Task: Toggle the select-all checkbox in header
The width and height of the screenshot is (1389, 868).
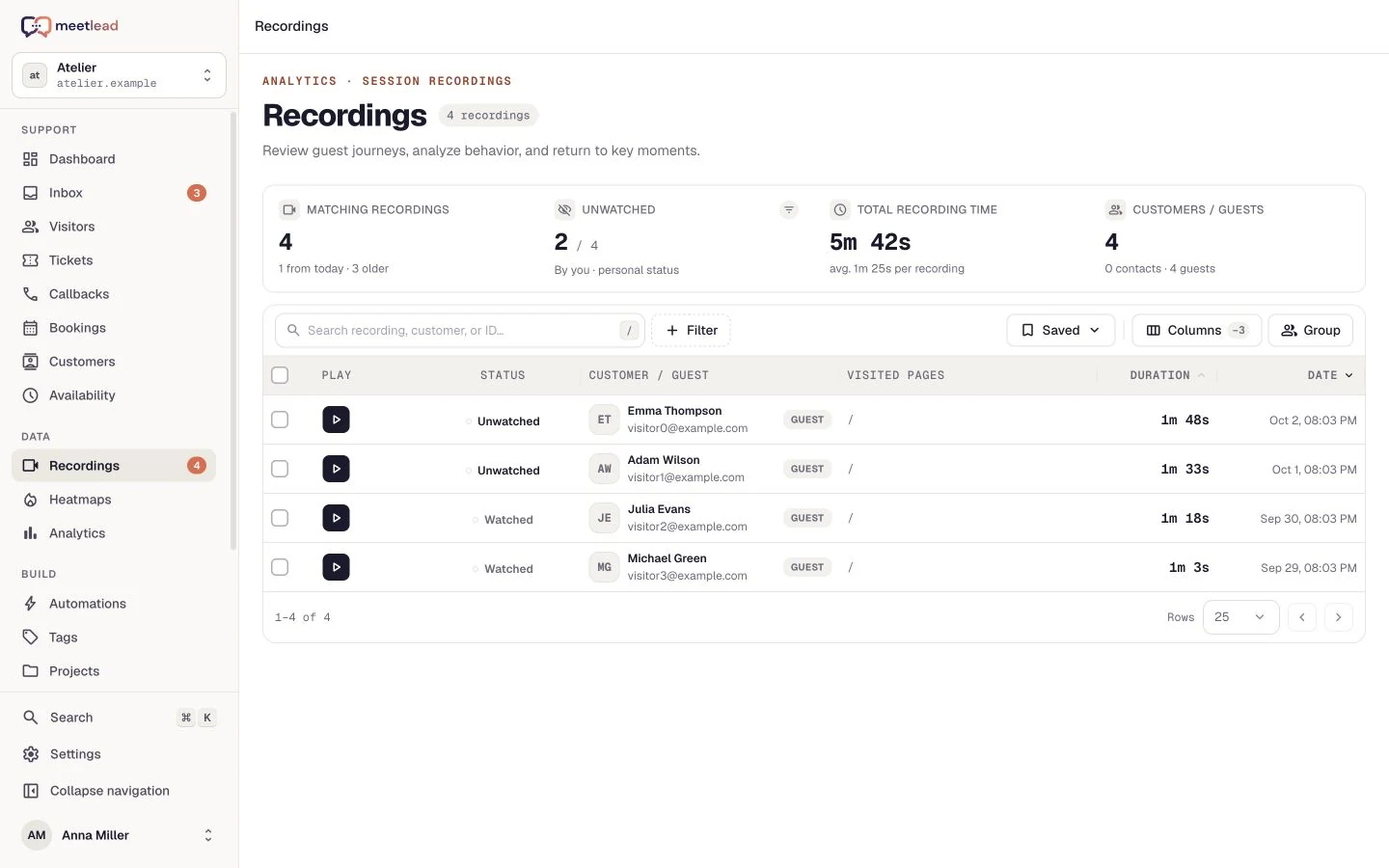Action: click(x=280, y=375)
